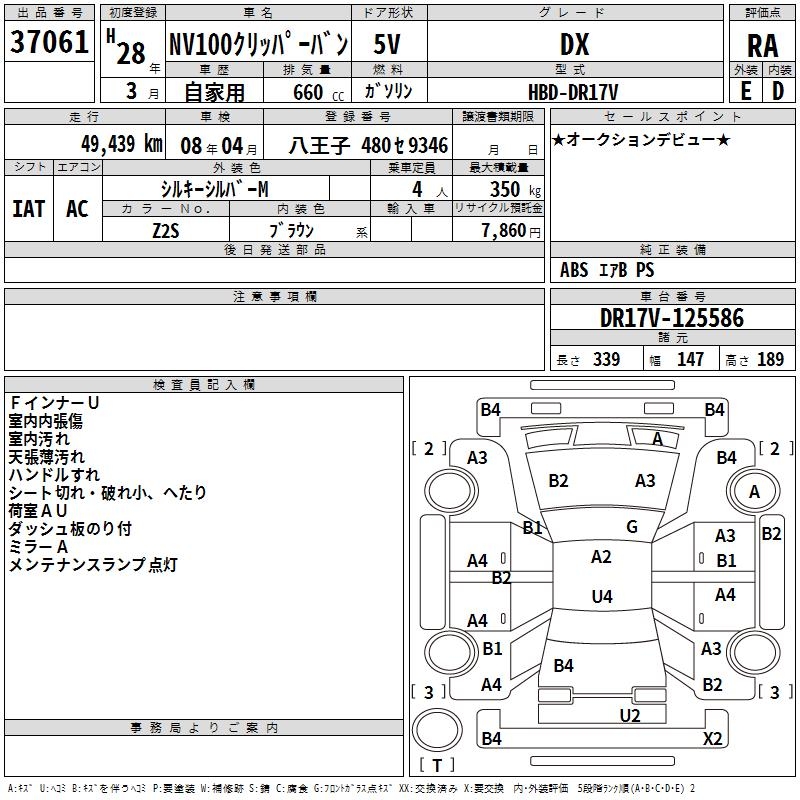Select the equipment line ABS エアB PS
Viewport: 800px width, 800px height.
pos(607,270)
